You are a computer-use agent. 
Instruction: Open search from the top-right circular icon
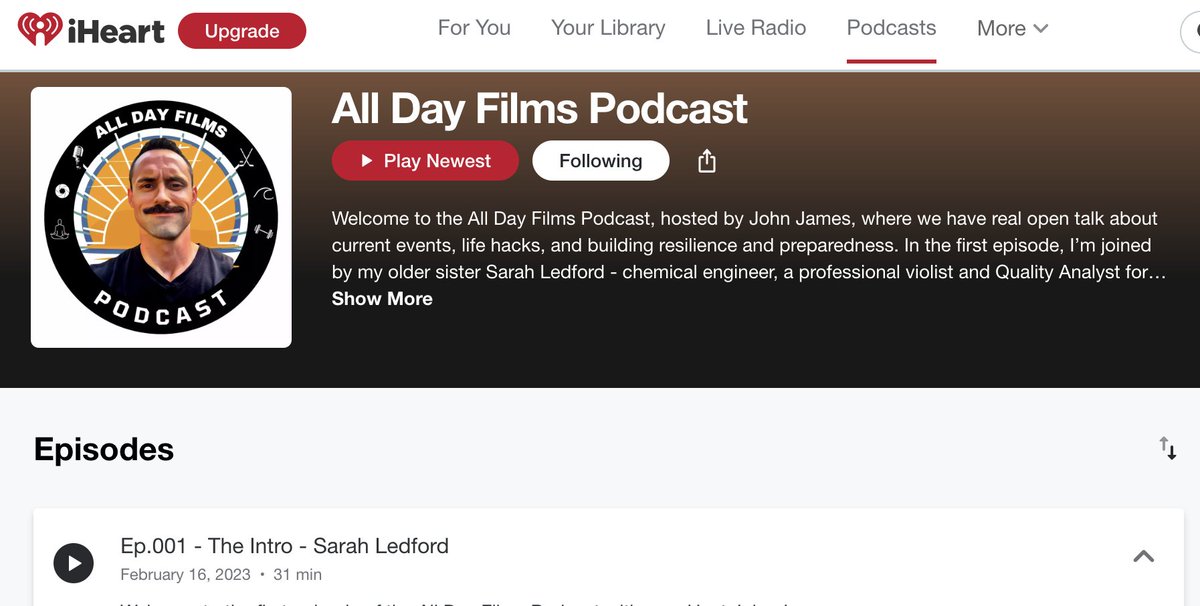(1196, 32)
